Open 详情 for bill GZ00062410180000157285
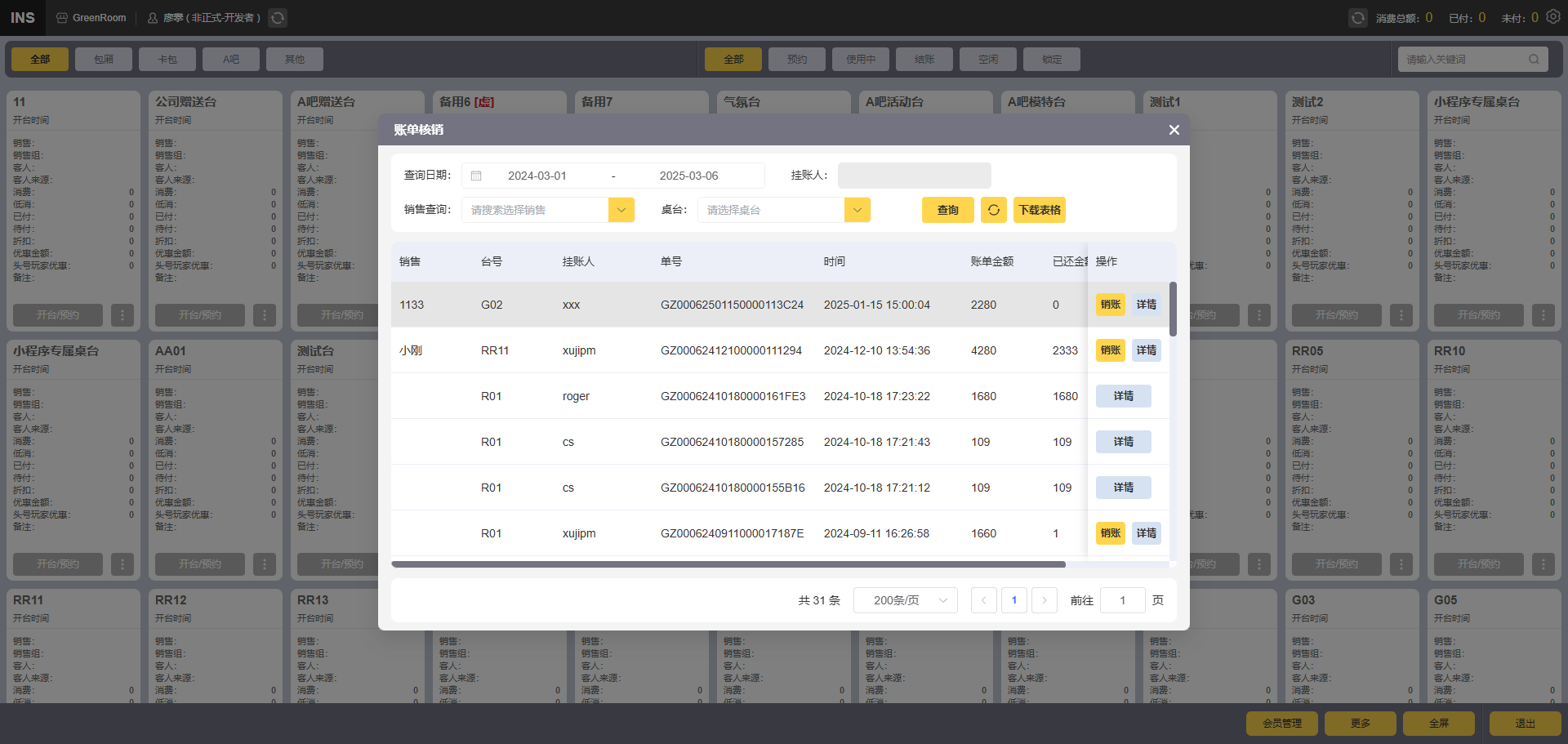1568x744 pixels. [x=1124, y=442]
